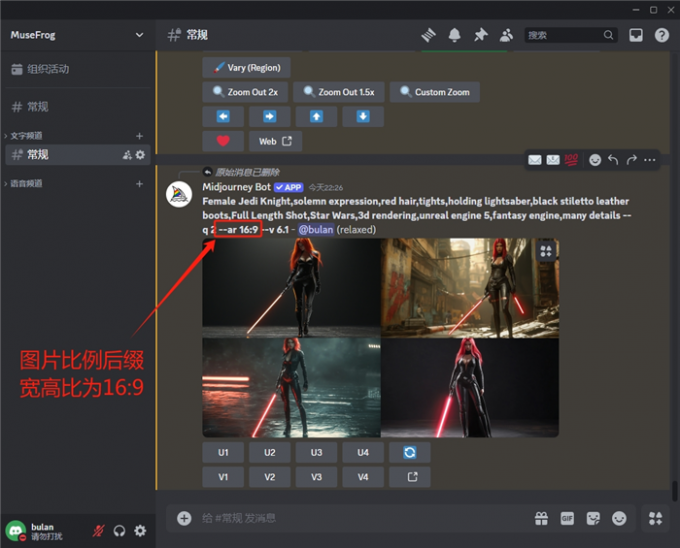
Task: Pan image right with right arrow button
Action: click(269, 117)
